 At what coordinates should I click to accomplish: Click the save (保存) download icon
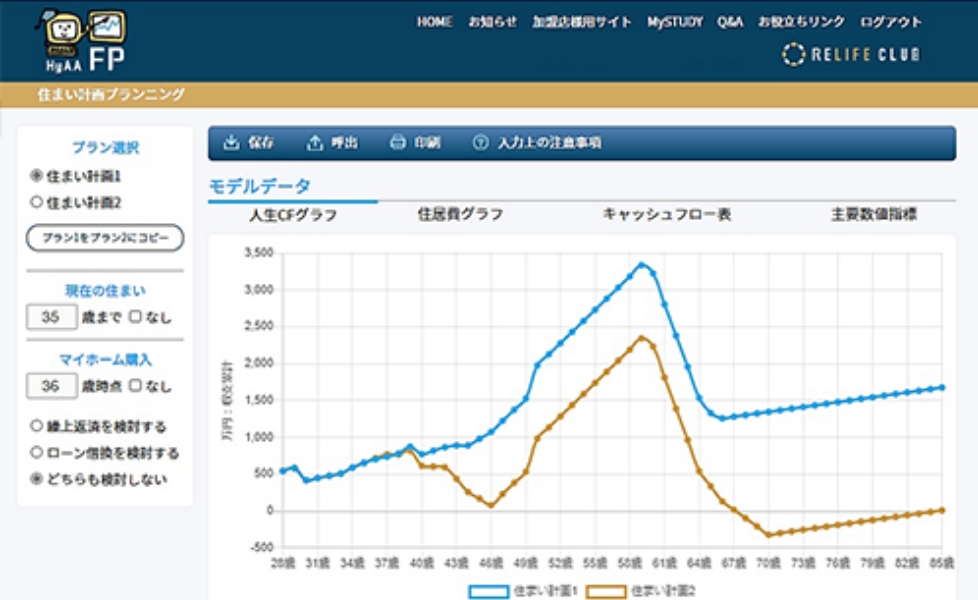231,143
